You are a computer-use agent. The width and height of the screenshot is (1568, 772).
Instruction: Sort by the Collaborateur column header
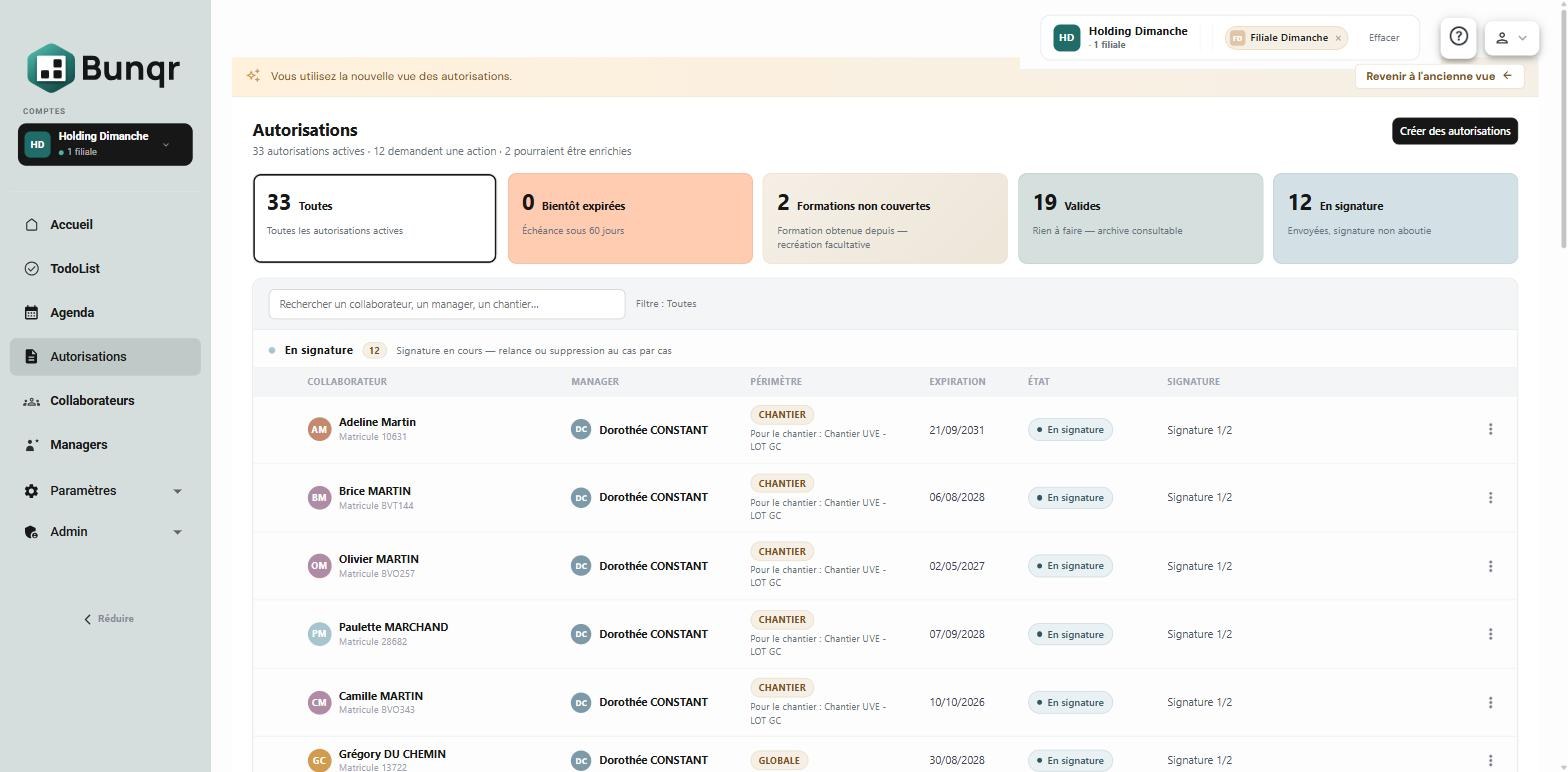pos(347,382)
